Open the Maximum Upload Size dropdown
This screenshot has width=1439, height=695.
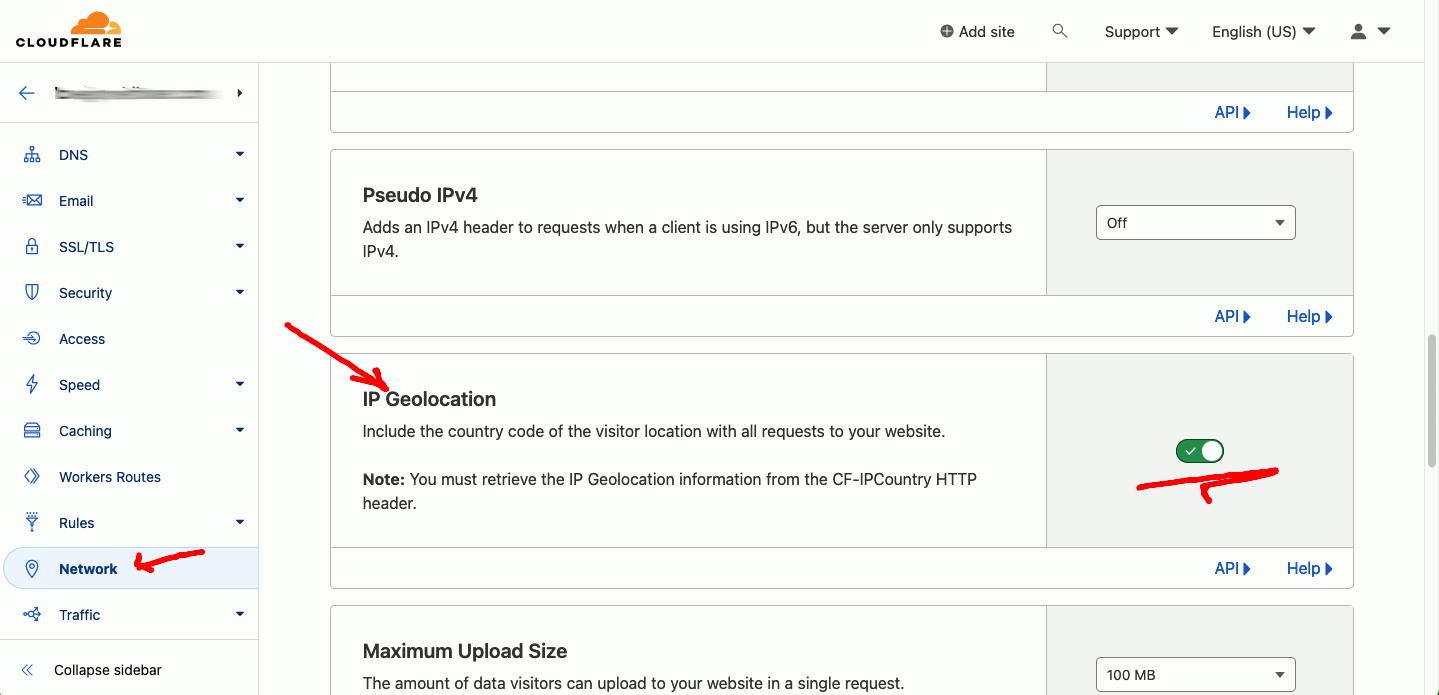coord(1196,675)
